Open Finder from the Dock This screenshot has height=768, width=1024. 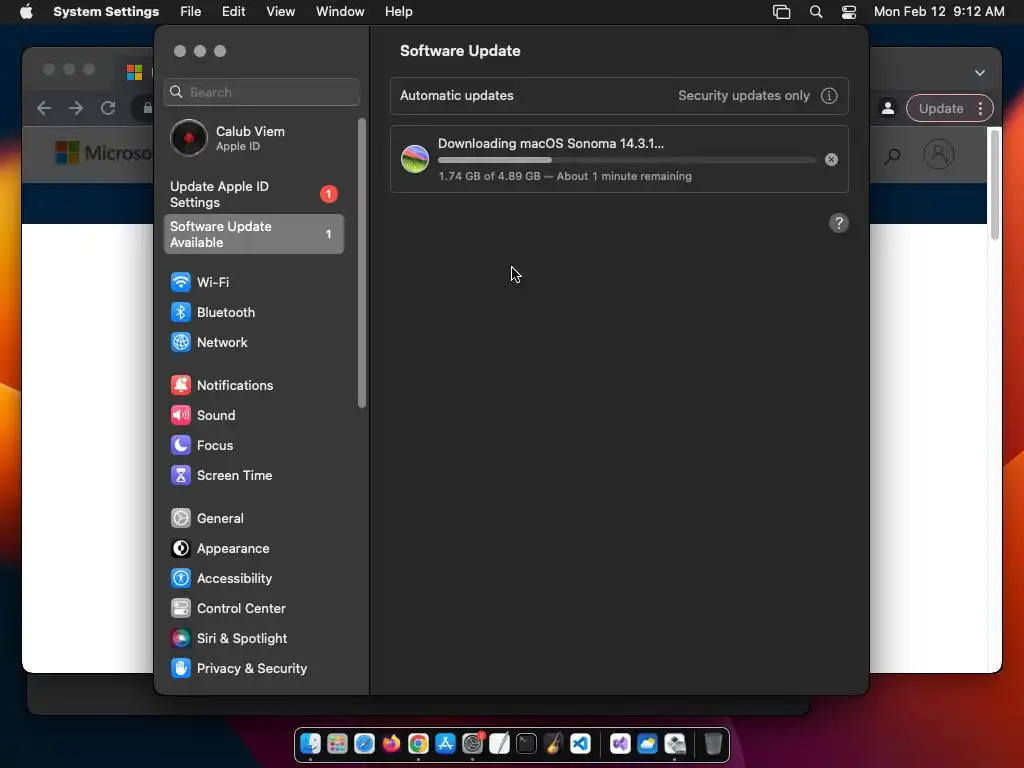(x=310, y=744)
